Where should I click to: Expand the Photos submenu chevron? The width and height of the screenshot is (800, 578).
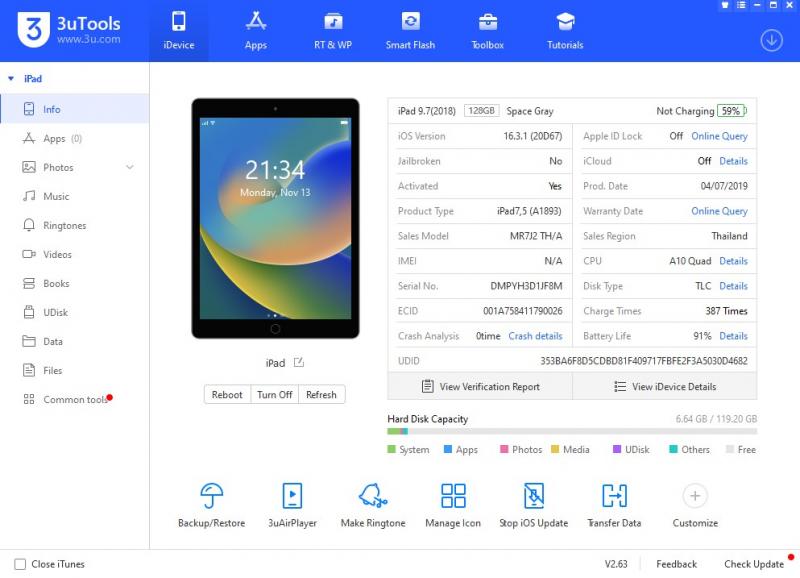(130, 167)
